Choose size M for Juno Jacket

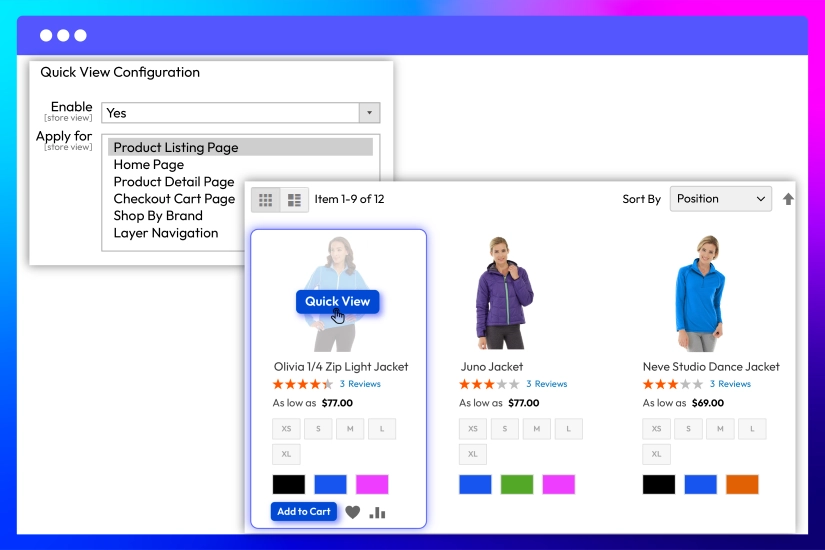537,429
